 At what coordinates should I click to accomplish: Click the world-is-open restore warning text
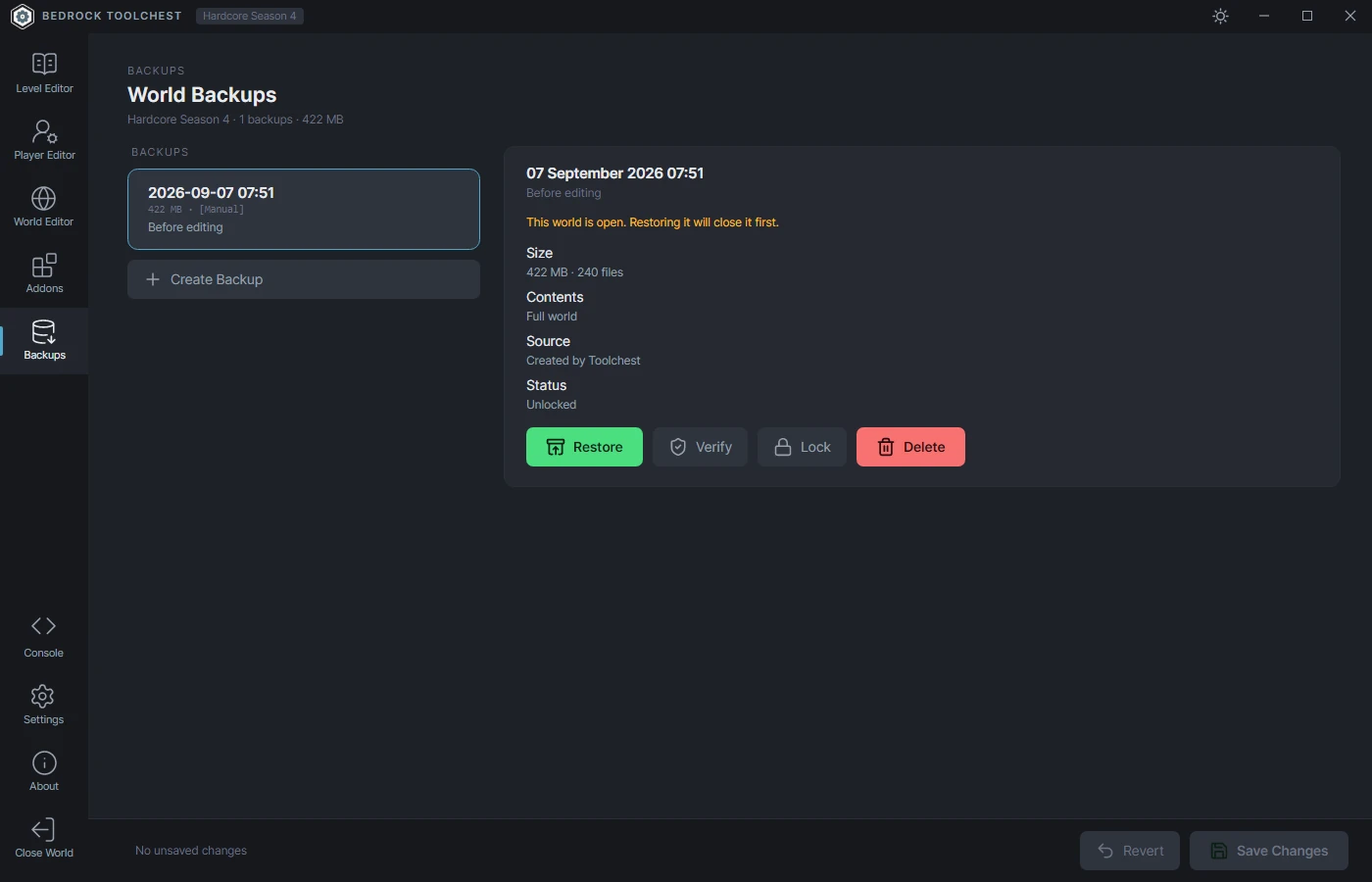coord(653,222)
